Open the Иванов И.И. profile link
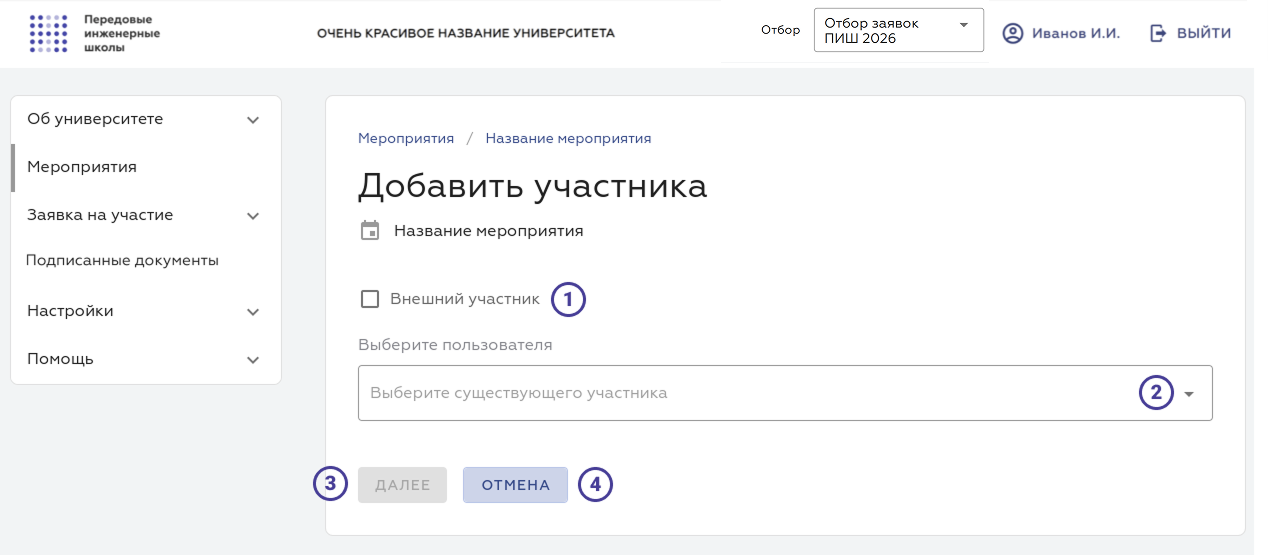 (x=1076, y=33)
